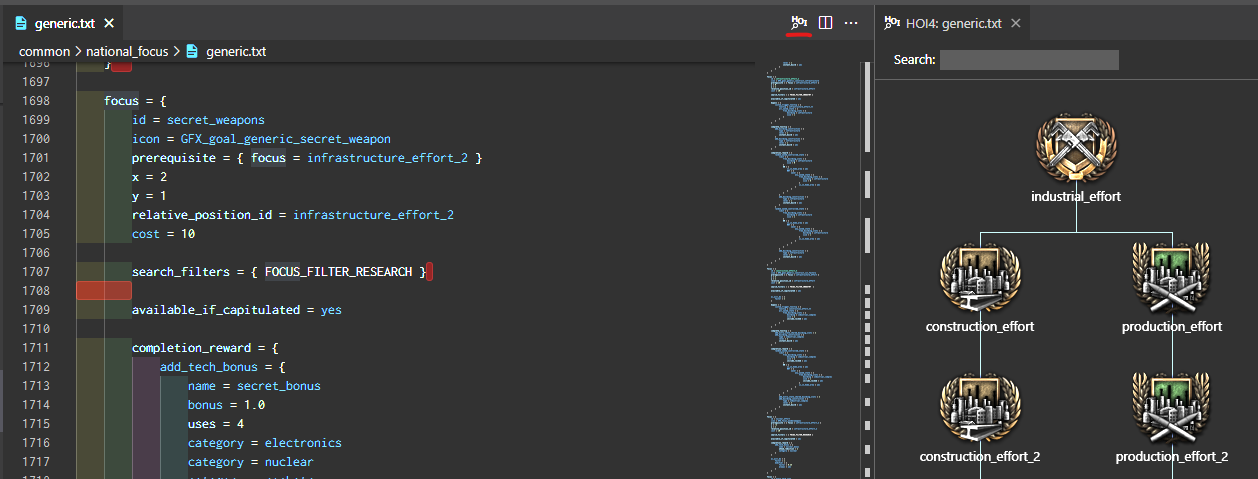Open the generic.txt breadcrumb item
The image size is (1258, 479).
pyautogui.click(x=236, y=51)
